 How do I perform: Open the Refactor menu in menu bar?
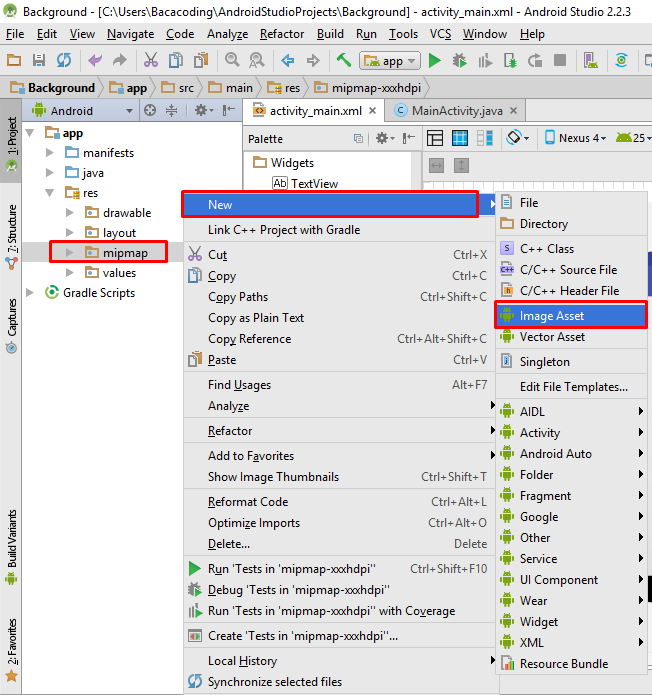tap(282, 34)
